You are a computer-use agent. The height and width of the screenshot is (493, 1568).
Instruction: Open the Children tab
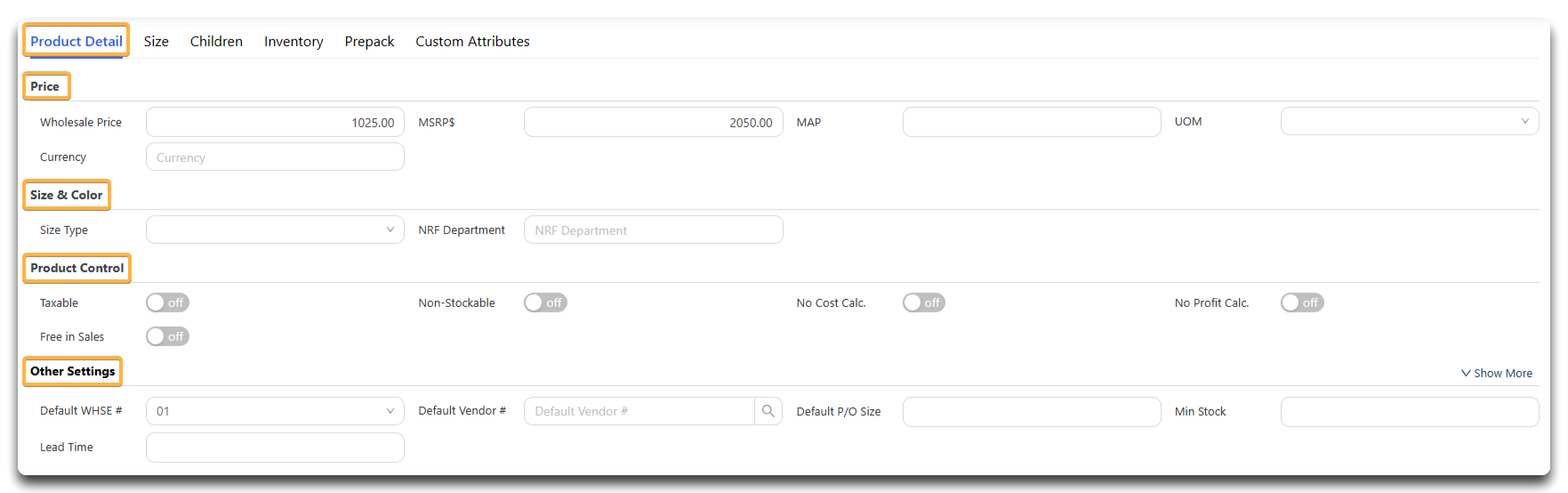click(x=216, y=41)
